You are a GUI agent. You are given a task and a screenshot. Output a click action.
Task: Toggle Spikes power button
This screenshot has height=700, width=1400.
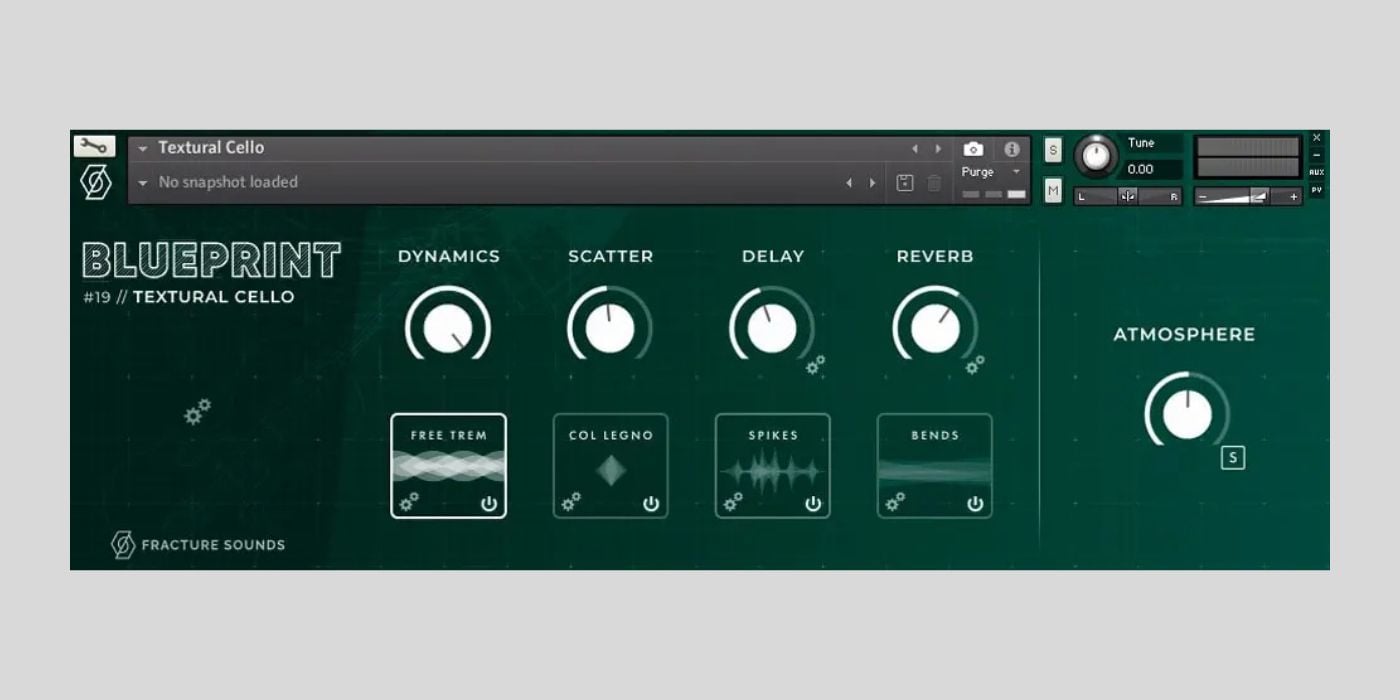[813, 504]
